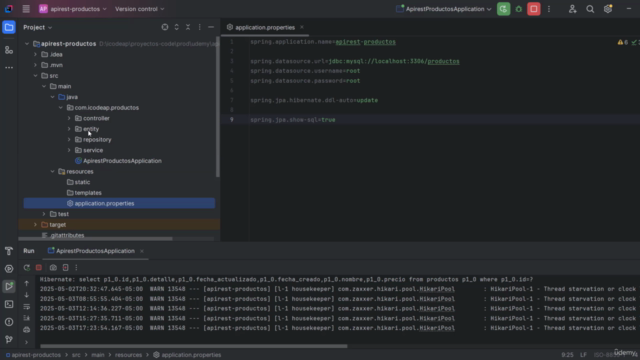Stop the running application red button
This screenshot has width=640, height=360.
[x=533, y=9]
